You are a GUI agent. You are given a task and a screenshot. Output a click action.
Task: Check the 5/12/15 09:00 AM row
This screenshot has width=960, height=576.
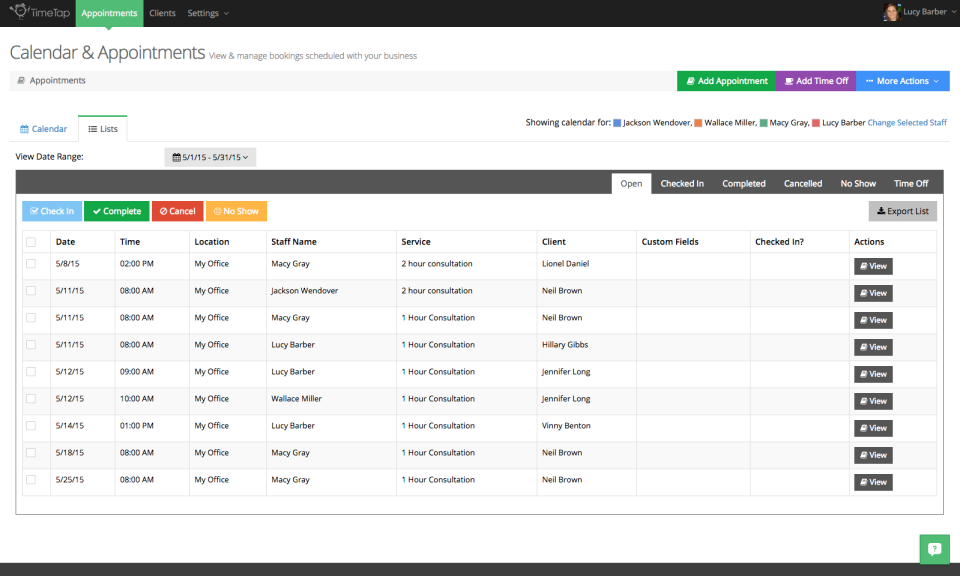[x=31, y=372]
